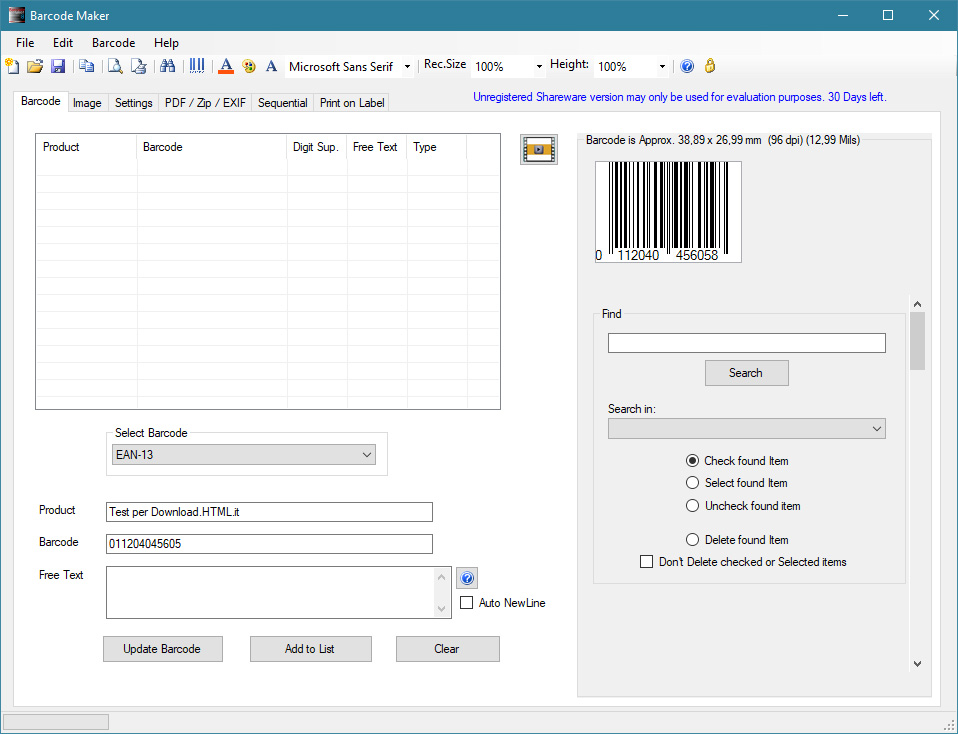Click the Update Barcode button
Screen dimensions: 958x734
point(162,649)
